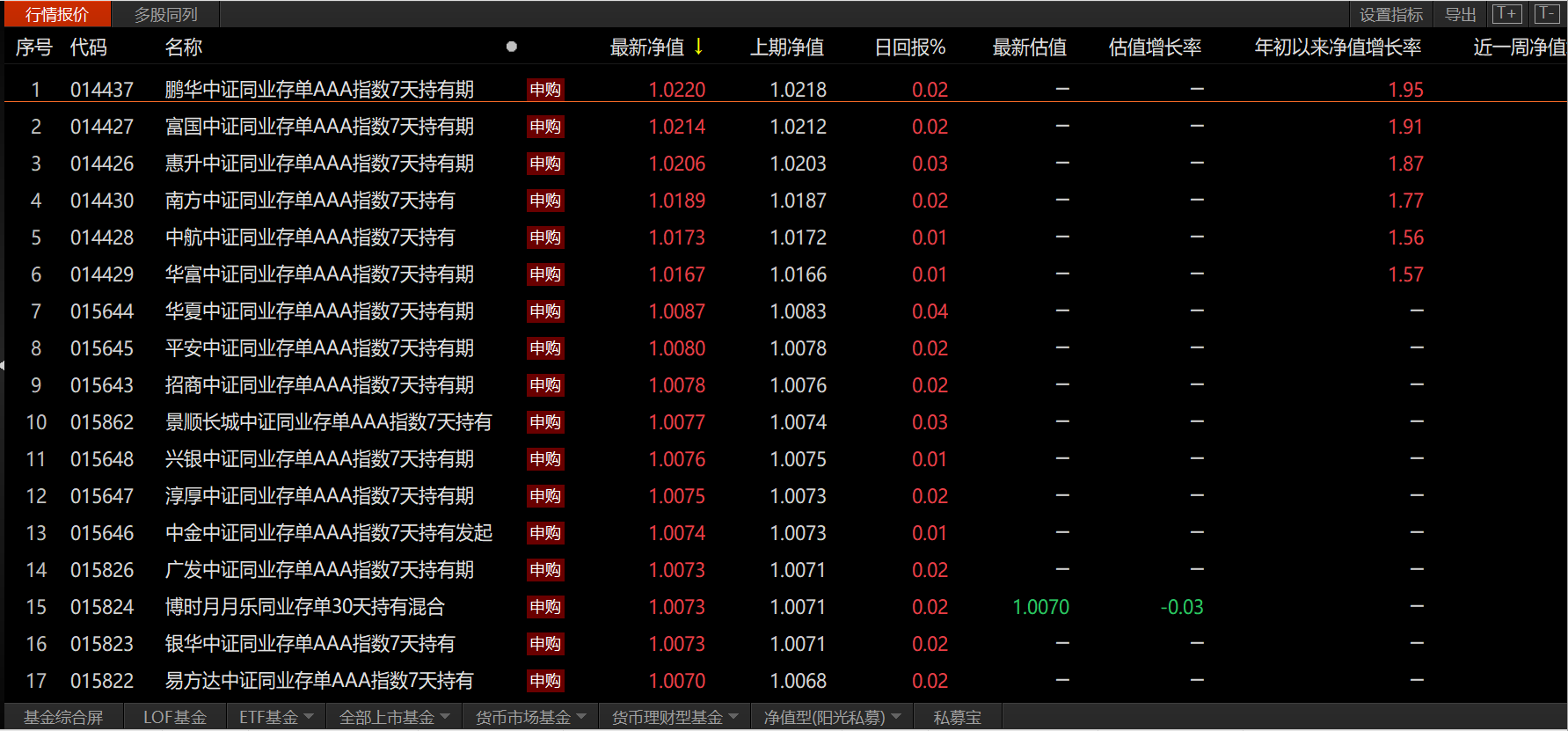Select fund name 易方达中证同业存单AAA指数7天持有
Image resolution: width=1568 pixels, height=731 pixels.
coord(320,681)
